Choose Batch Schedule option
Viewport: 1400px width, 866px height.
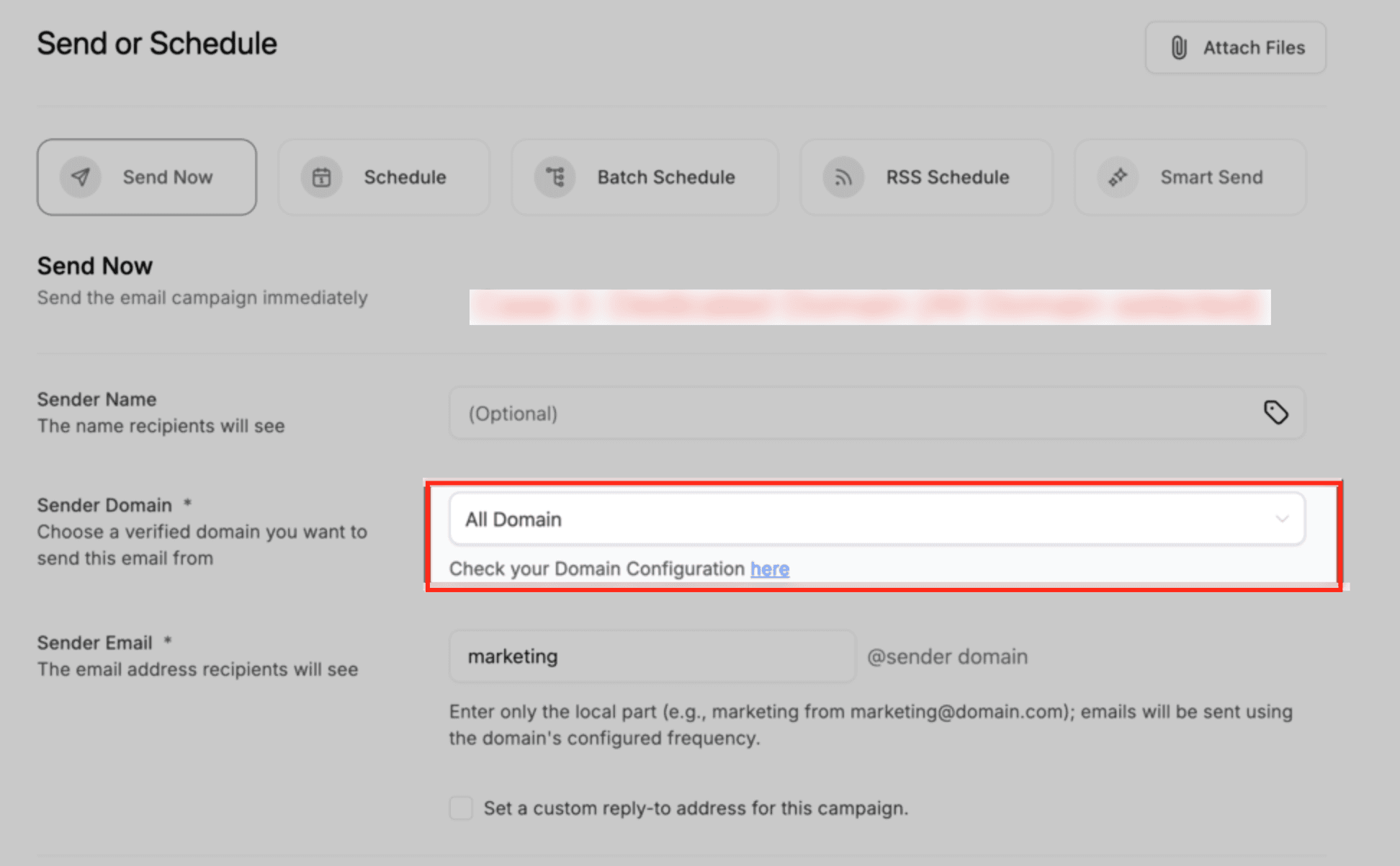point(666,177)
